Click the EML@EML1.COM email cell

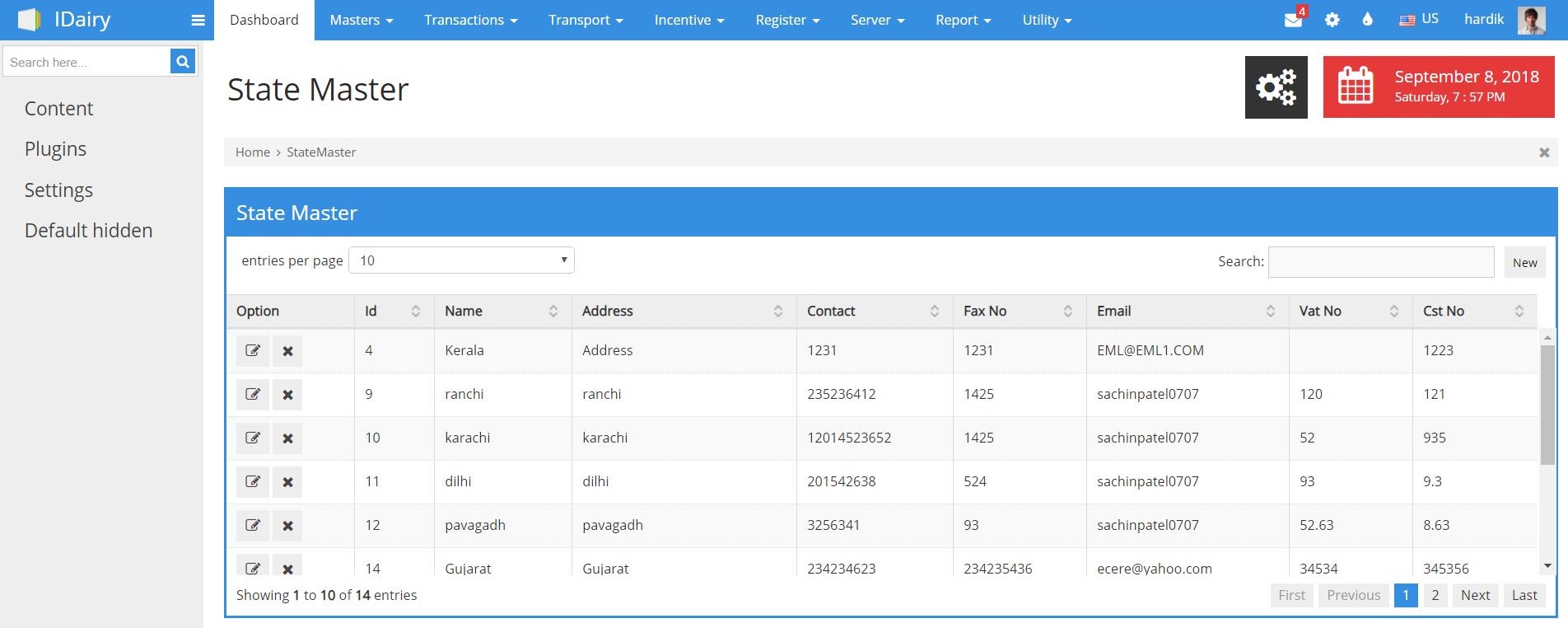coord(1150,350)
